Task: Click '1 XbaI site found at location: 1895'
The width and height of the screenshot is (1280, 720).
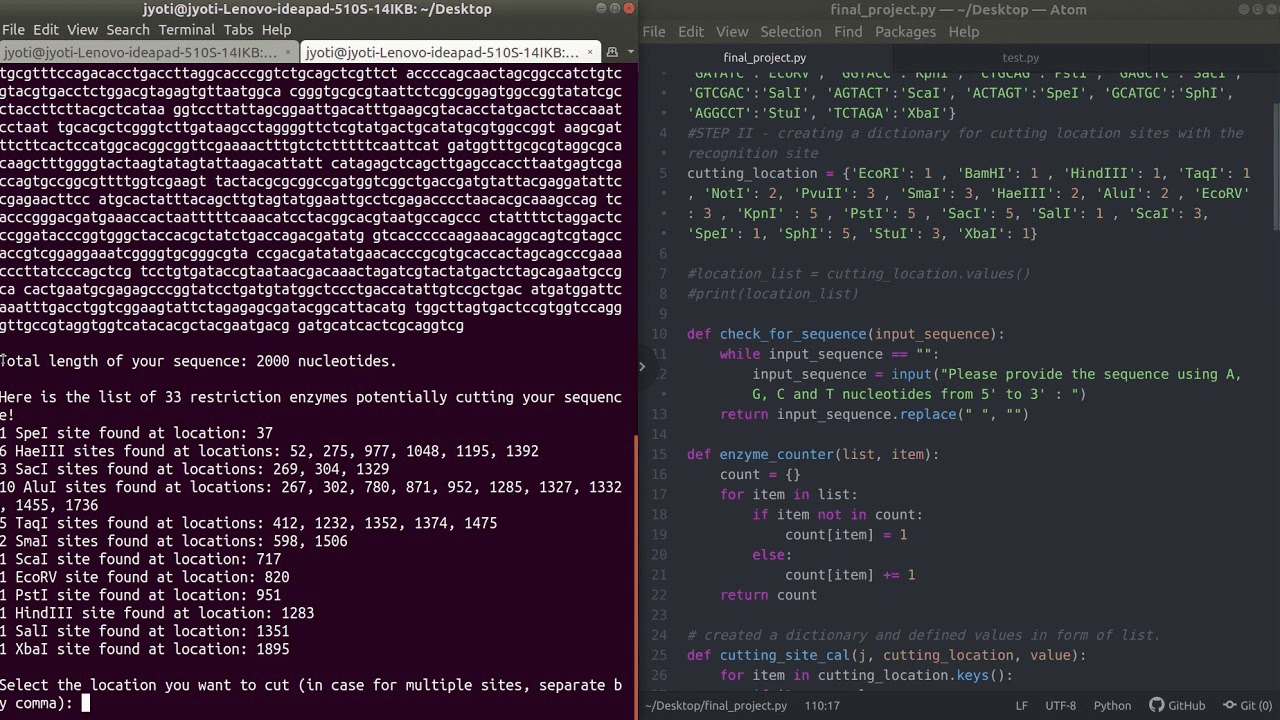Action: tap(144, 649)
